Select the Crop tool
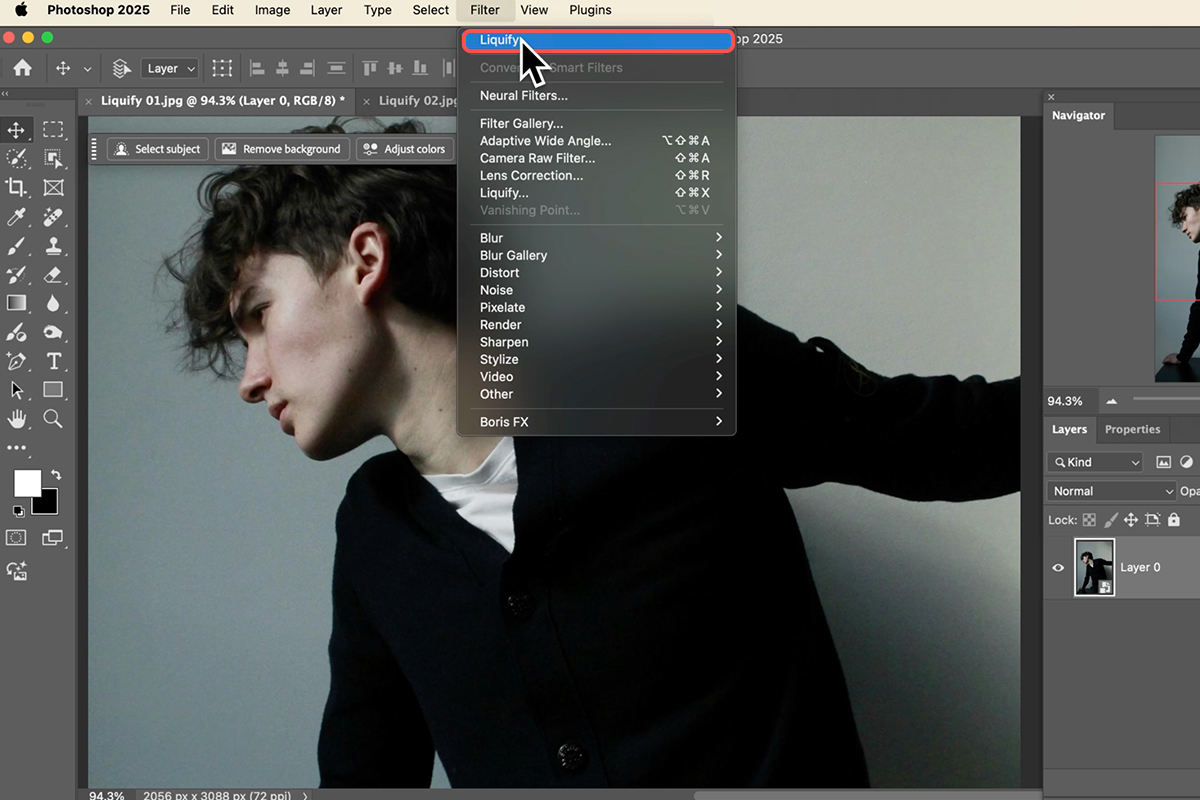This screenshot has width=1200, height=800. coord(17,187)
